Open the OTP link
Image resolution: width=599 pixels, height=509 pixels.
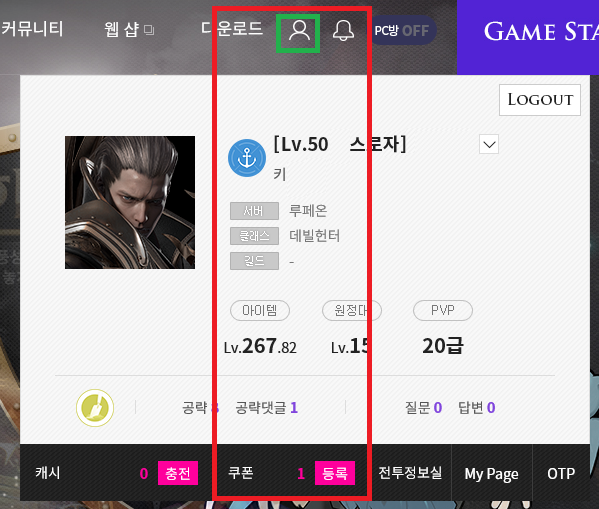(x=561, y=473)
